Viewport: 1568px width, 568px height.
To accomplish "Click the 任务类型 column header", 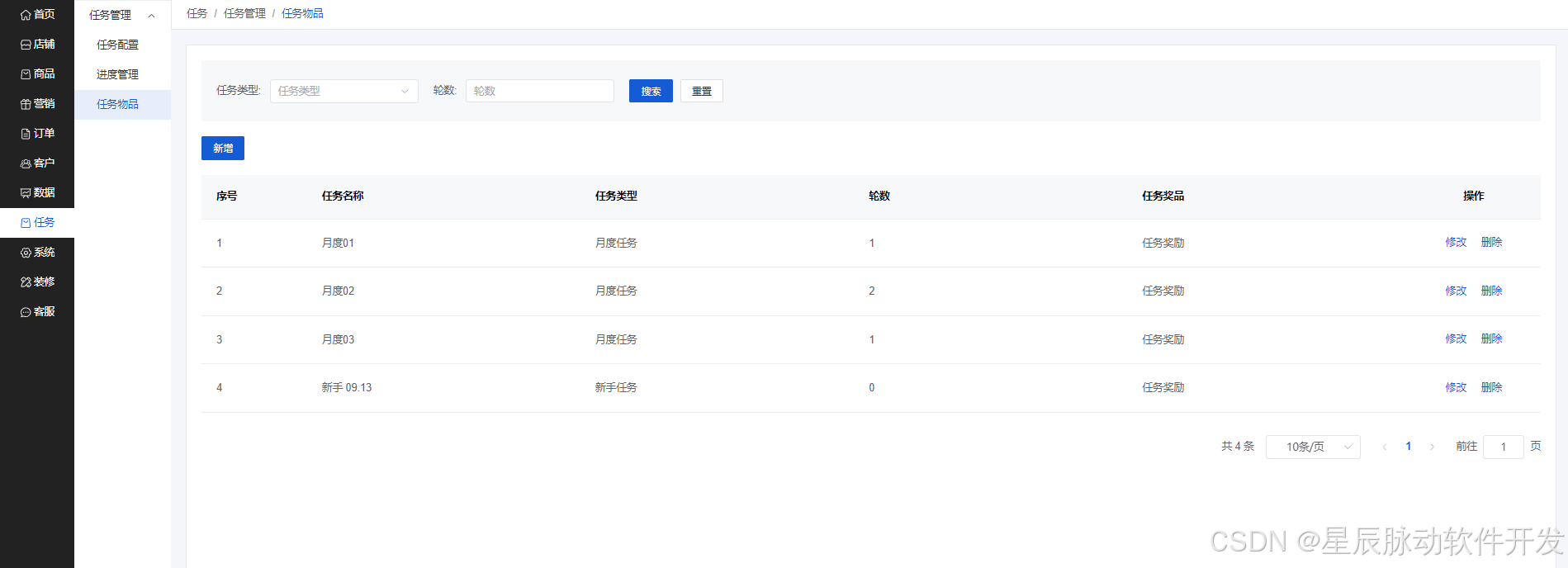I will [616, 196].
